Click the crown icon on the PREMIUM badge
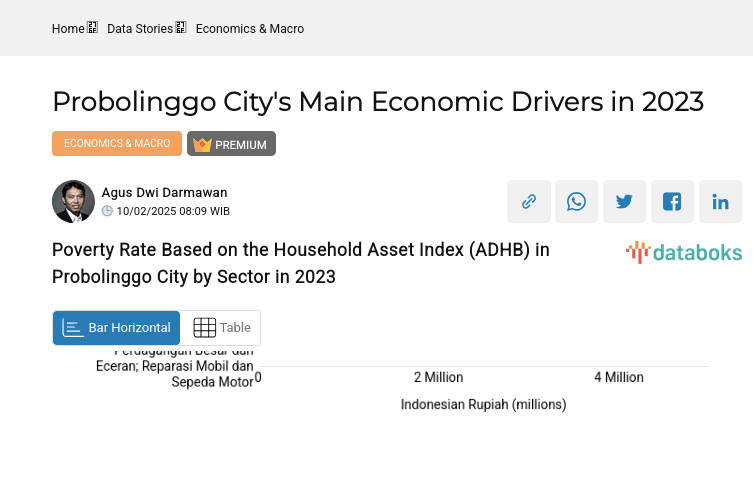The image size is (753, 498). point(202,145)
